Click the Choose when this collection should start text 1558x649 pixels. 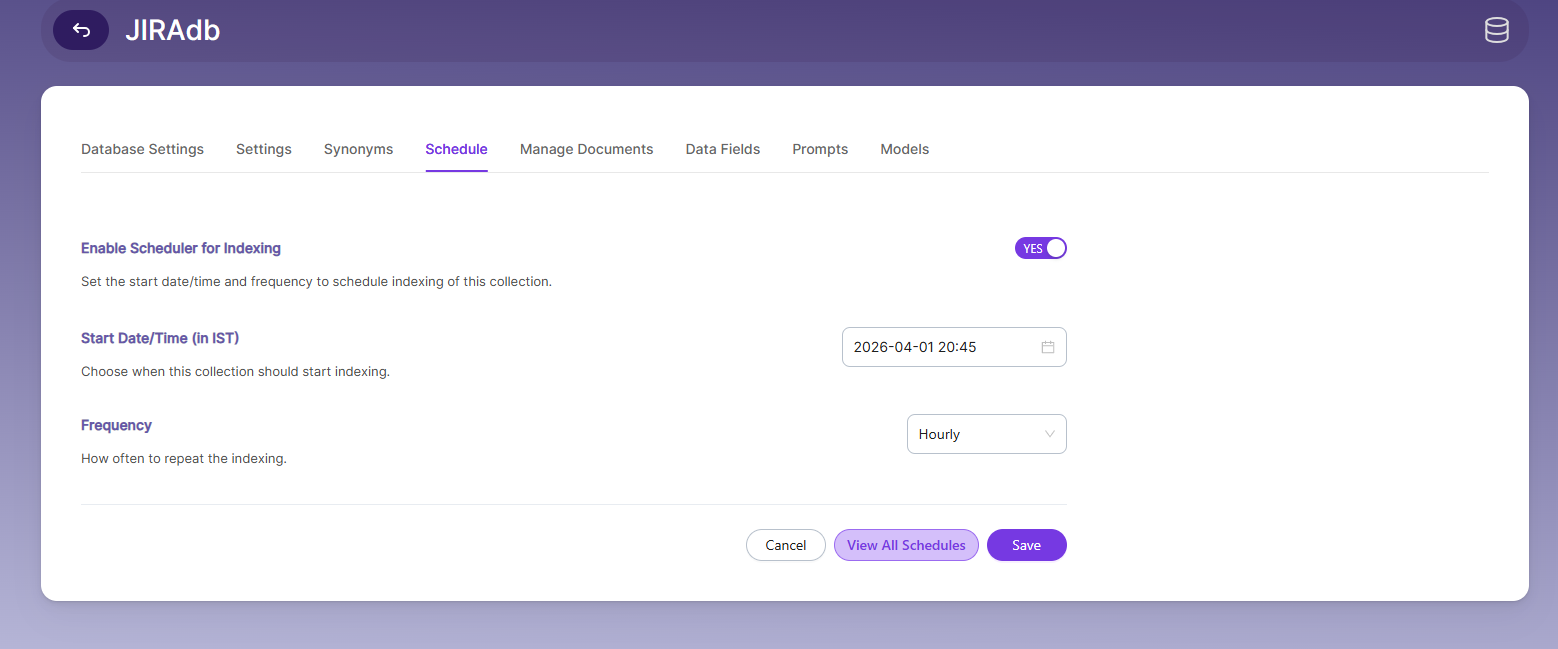(235, 371)
